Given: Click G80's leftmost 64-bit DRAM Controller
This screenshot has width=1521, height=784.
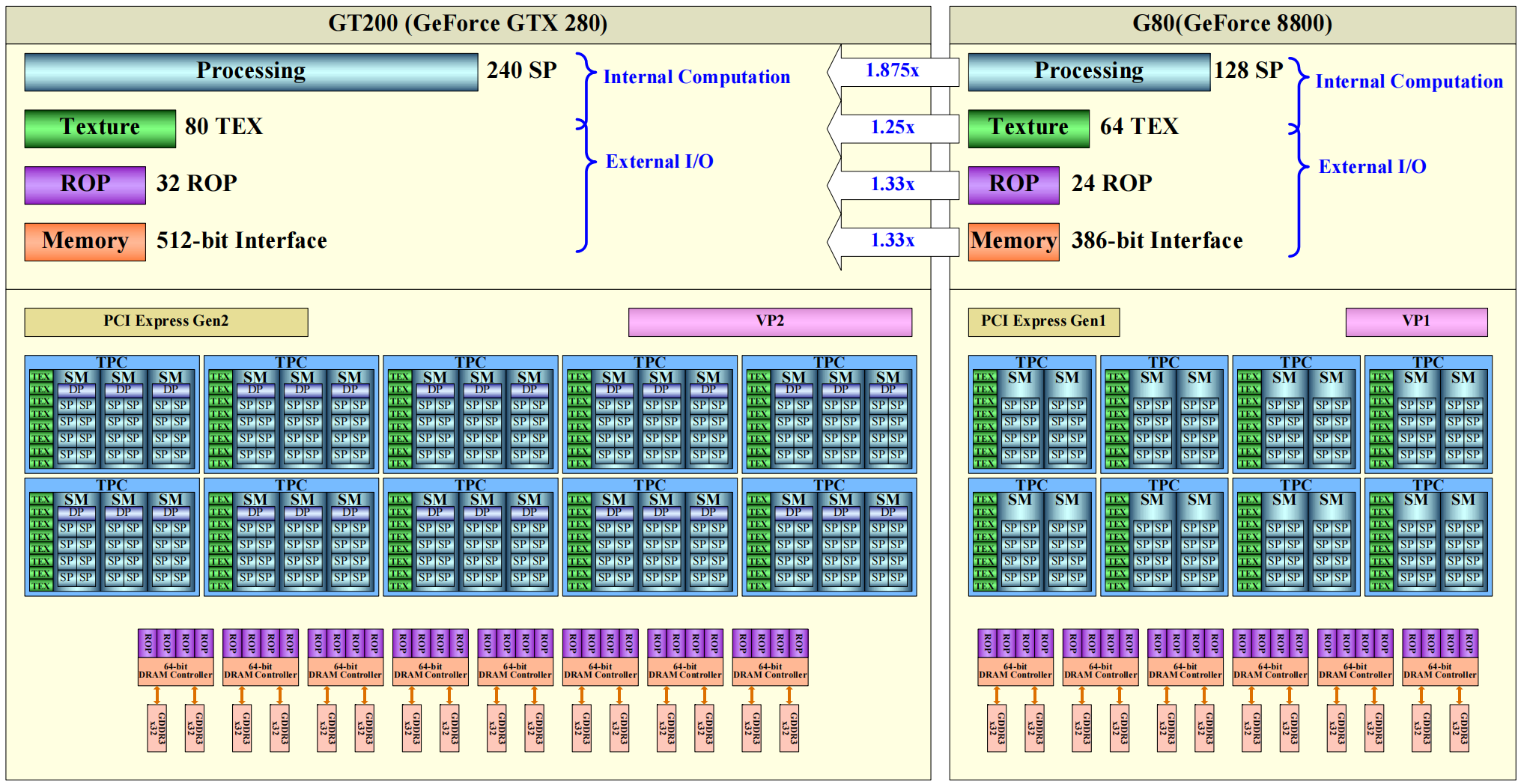Looking at the screenshot, I should [1015, 671].
